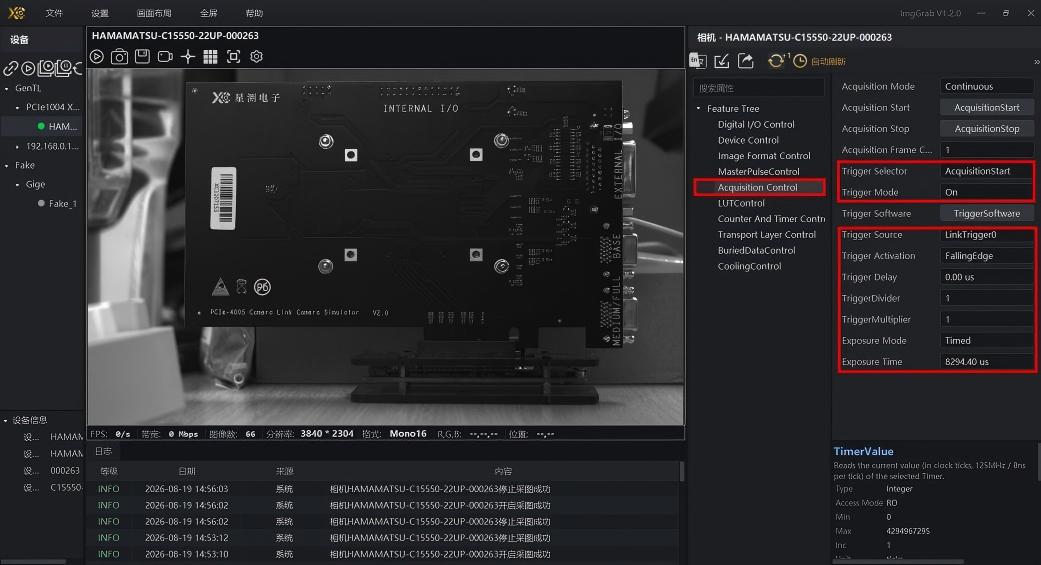1041x565 pixels.
Task: Open the 文件 menu
Action: [54, 13]
